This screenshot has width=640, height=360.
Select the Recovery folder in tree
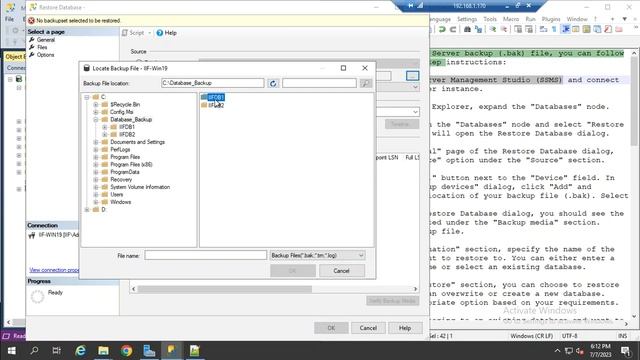(121, 180)
